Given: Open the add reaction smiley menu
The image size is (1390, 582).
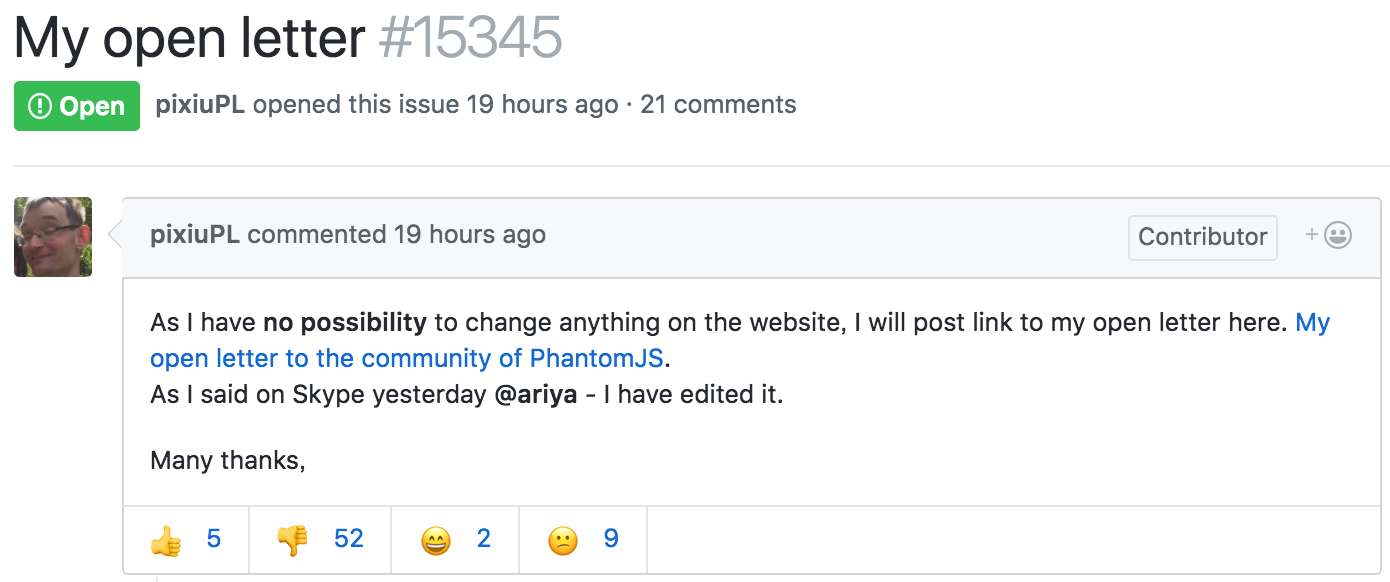Looking at the screenshot, I should (1329, 236).
